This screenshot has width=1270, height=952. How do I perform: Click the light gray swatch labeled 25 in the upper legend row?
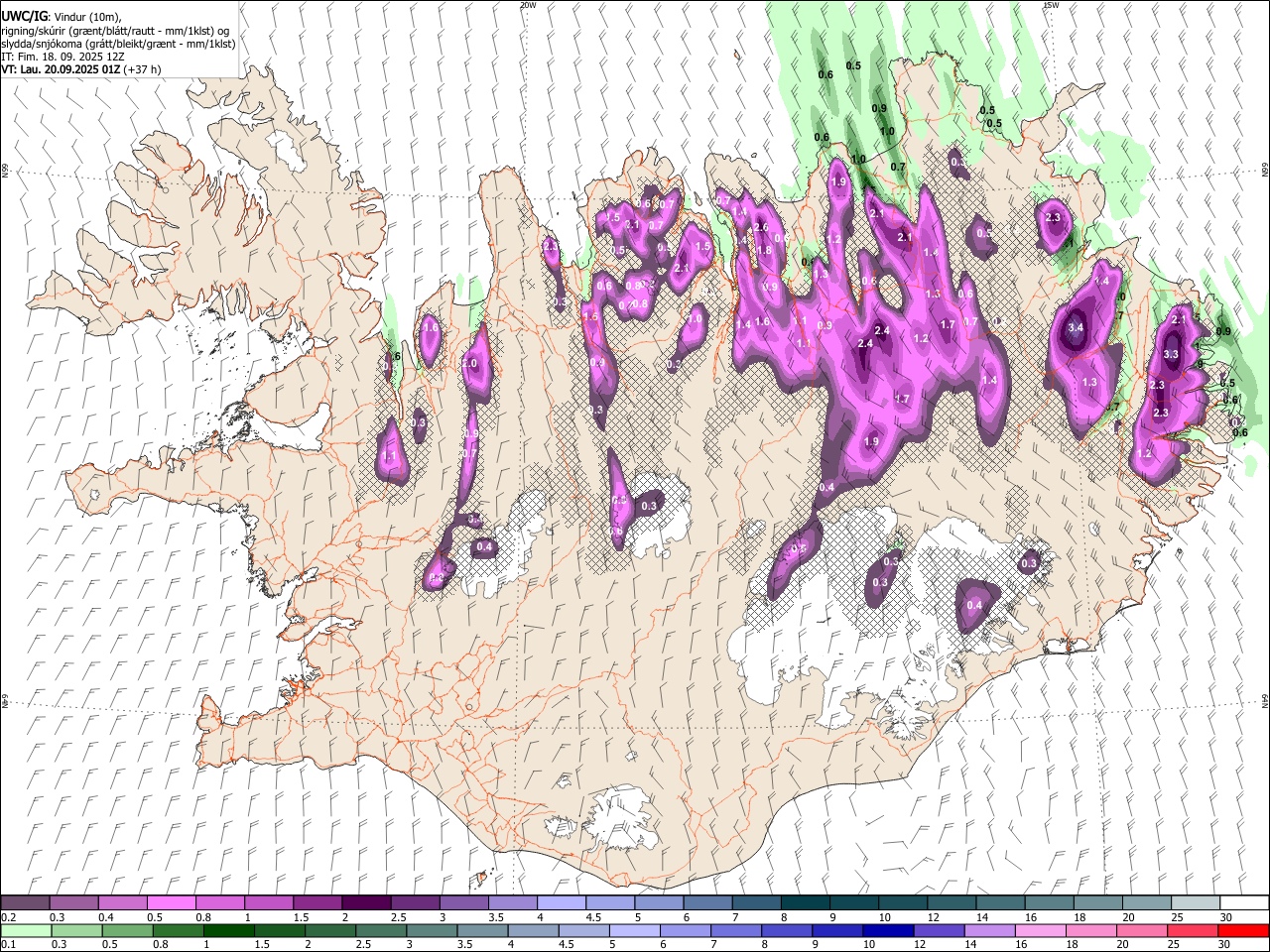coord(1195,902)
